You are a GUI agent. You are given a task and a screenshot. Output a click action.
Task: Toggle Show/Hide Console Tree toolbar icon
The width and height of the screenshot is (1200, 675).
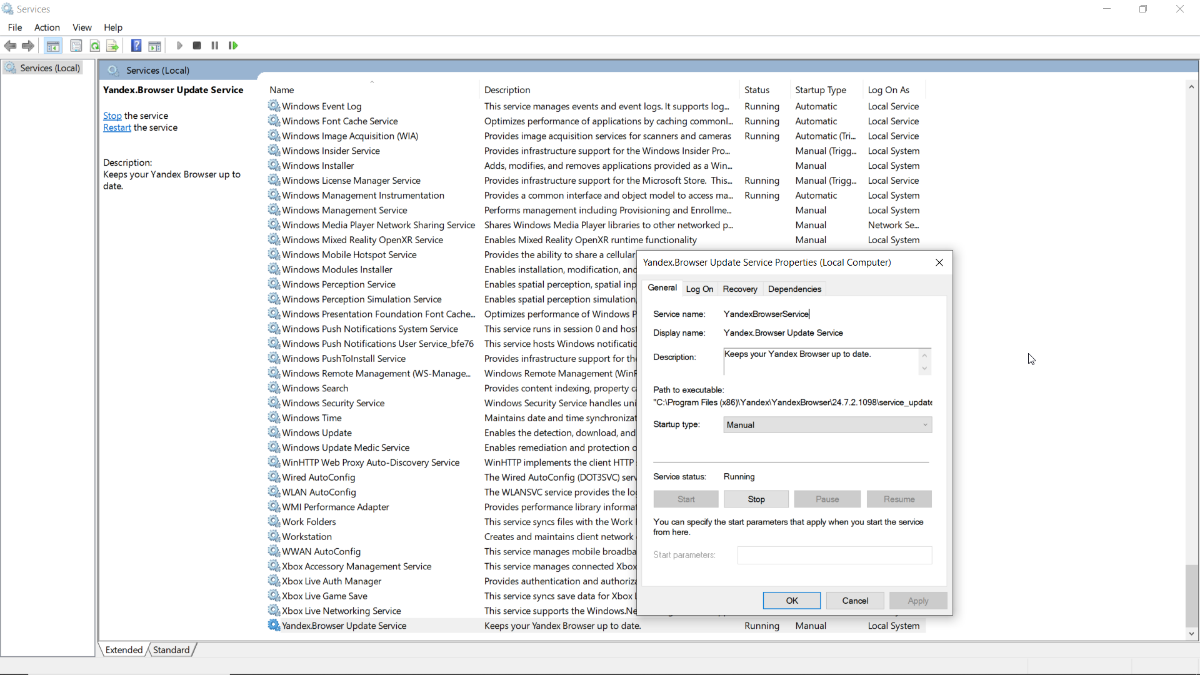pyautogui.click(x=53, y=46)
